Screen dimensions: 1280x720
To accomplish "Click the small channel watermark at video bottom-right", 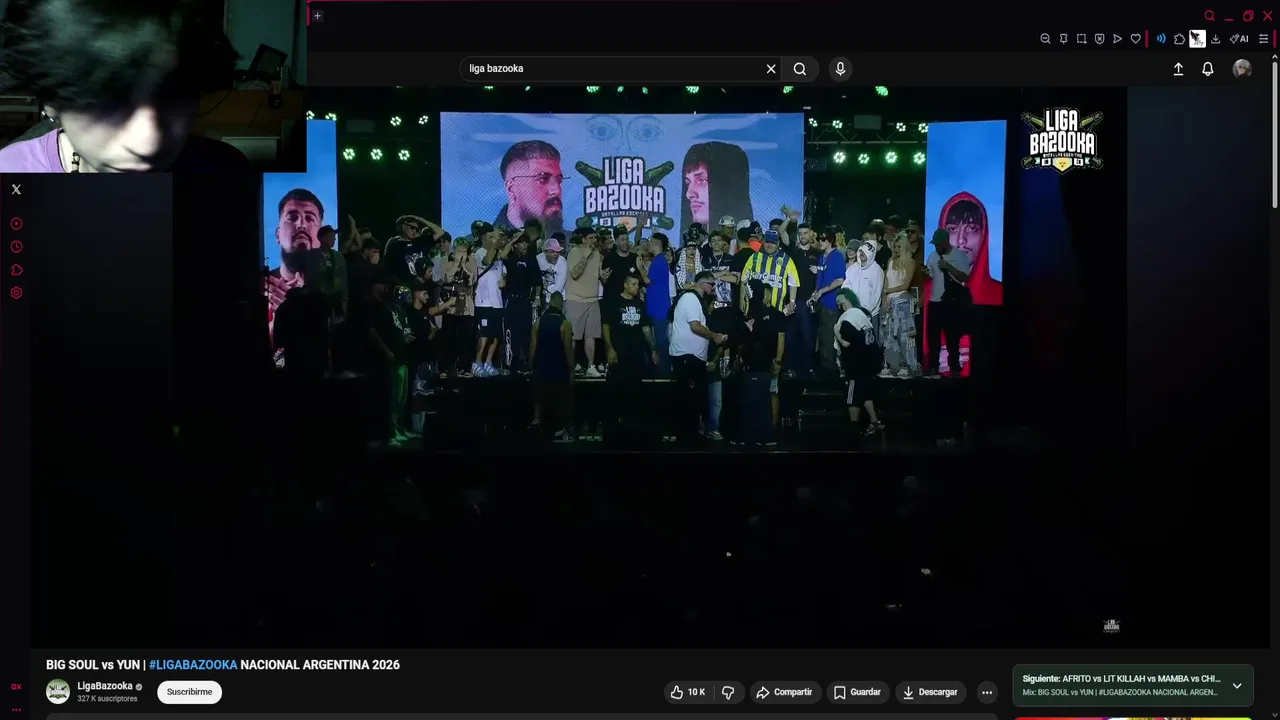I will coord(1111,626).
